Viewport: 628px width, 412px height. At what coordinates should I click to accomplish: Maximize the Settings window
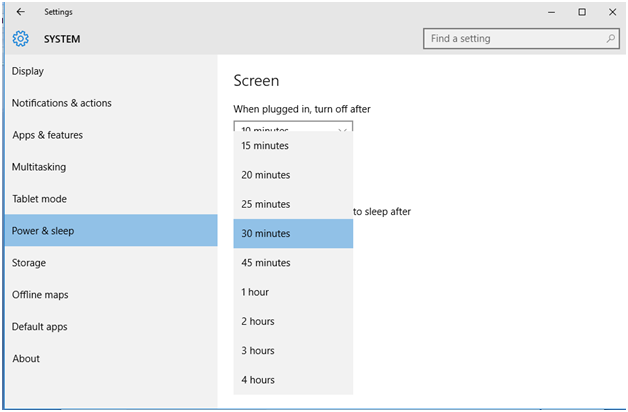click(x=582, y=12)
